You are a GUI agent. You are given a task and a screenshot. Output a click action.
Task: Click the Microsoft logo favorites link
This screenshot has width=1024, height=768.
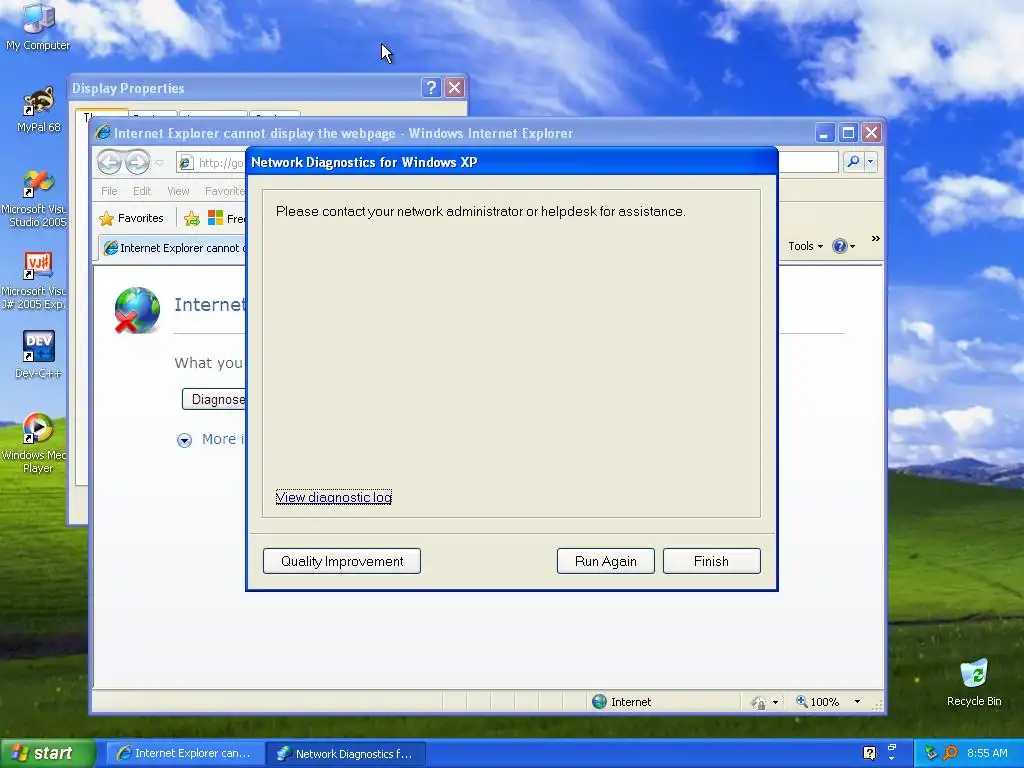tap(216, 217)
